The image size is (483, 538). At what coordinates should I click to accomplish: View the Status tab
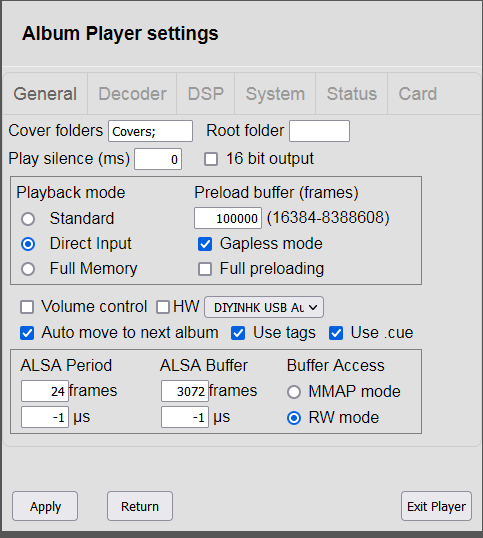point(352,94)
